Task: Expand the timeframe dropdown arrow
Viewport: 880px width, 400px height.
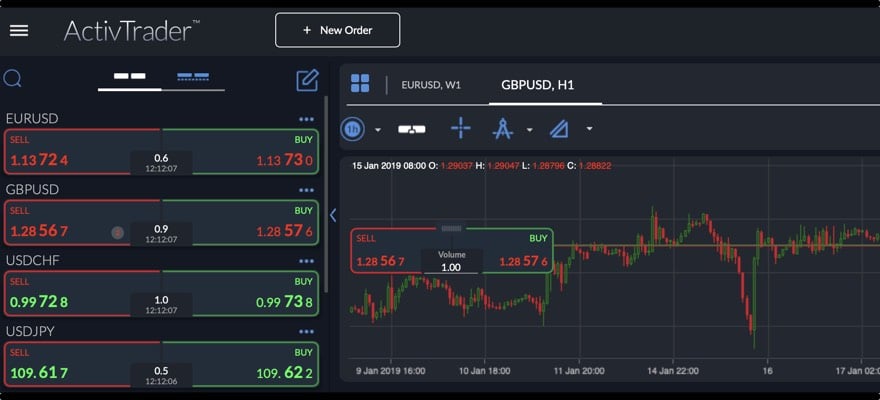Action: pos(378,129)
